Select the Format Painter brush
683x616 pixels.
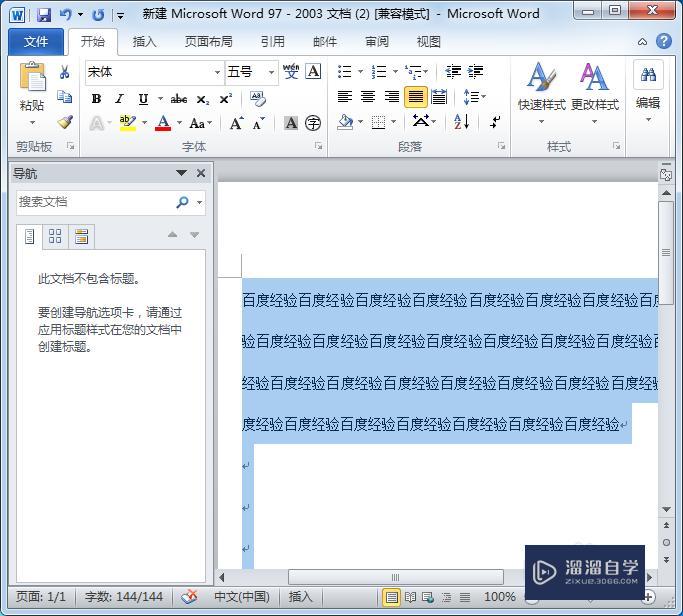[64, 122]
